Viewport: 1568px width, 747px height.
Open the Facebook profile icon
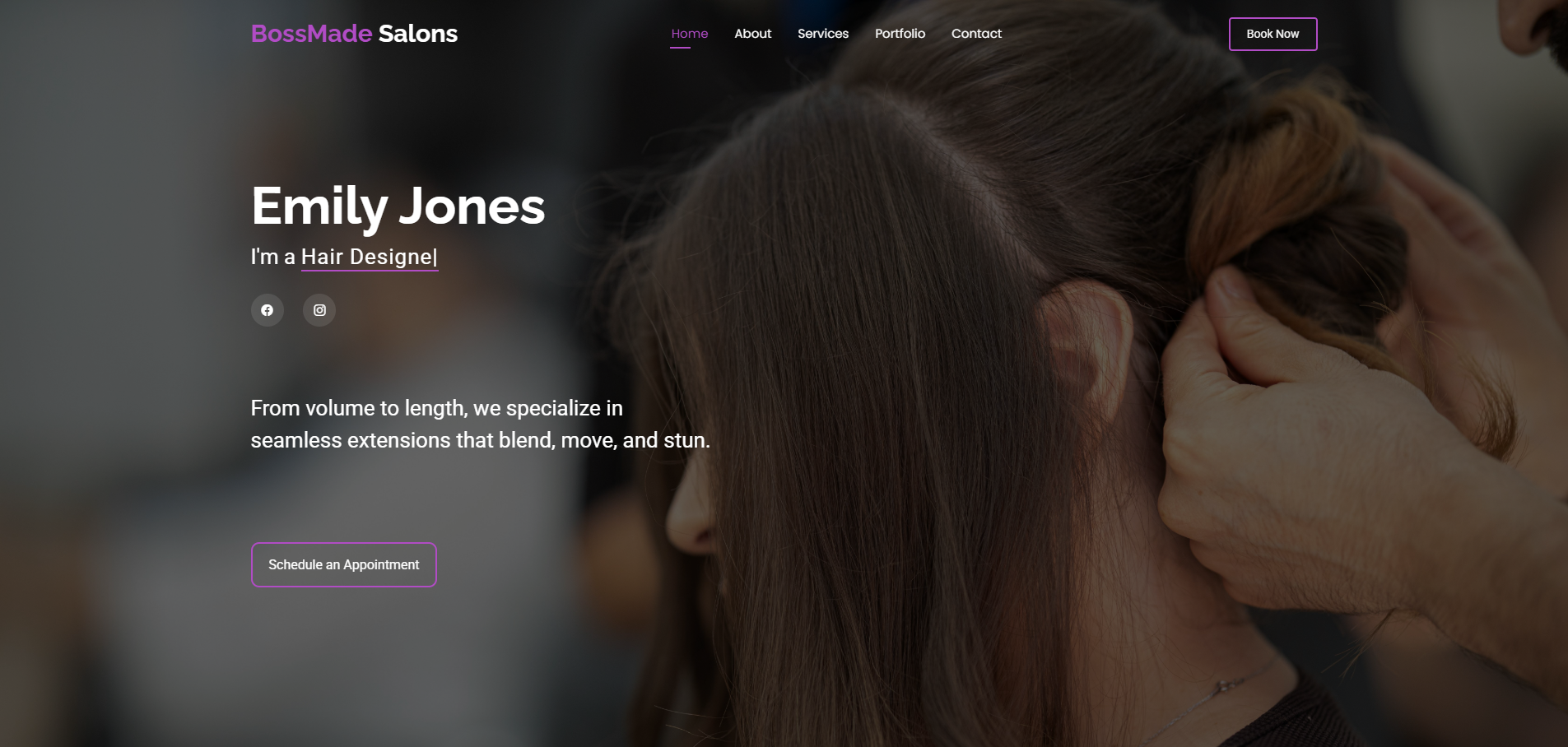click(268, 310)
